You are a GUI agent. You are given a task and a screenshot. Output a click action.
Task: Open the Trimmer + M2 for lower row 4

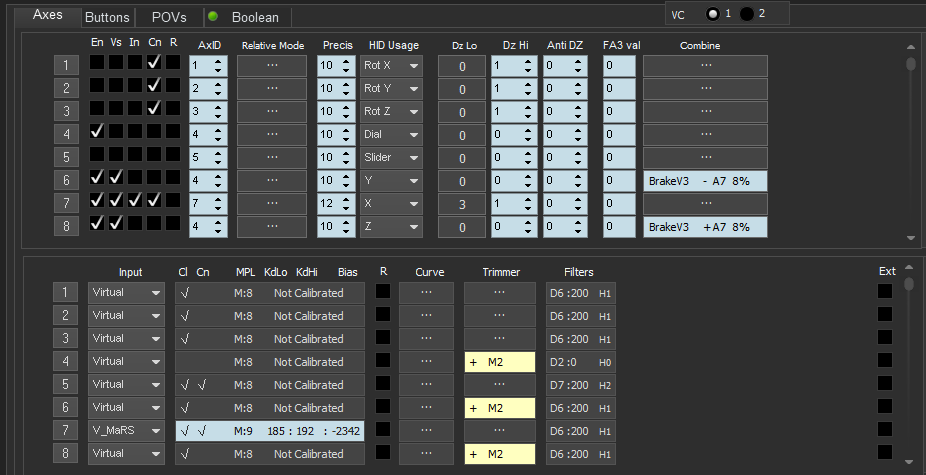tap(500, 362)
